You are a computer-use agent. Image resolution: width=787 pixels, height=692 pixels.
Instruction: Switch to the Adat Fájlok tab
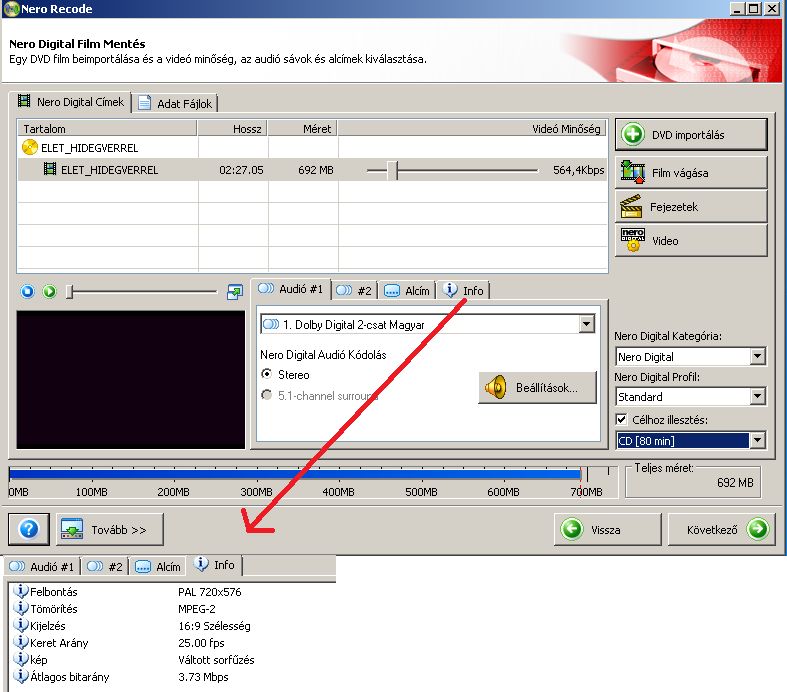coord(176,103)
